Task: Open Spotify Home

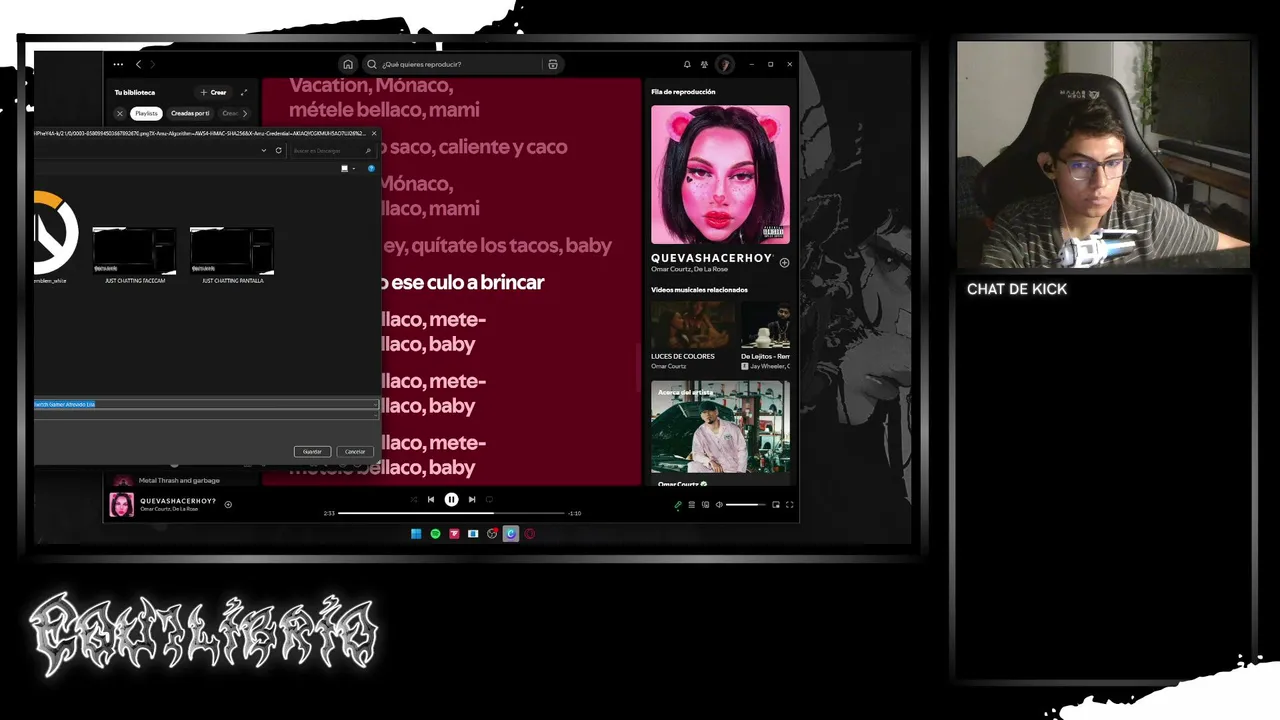Action: coord(347,64)
